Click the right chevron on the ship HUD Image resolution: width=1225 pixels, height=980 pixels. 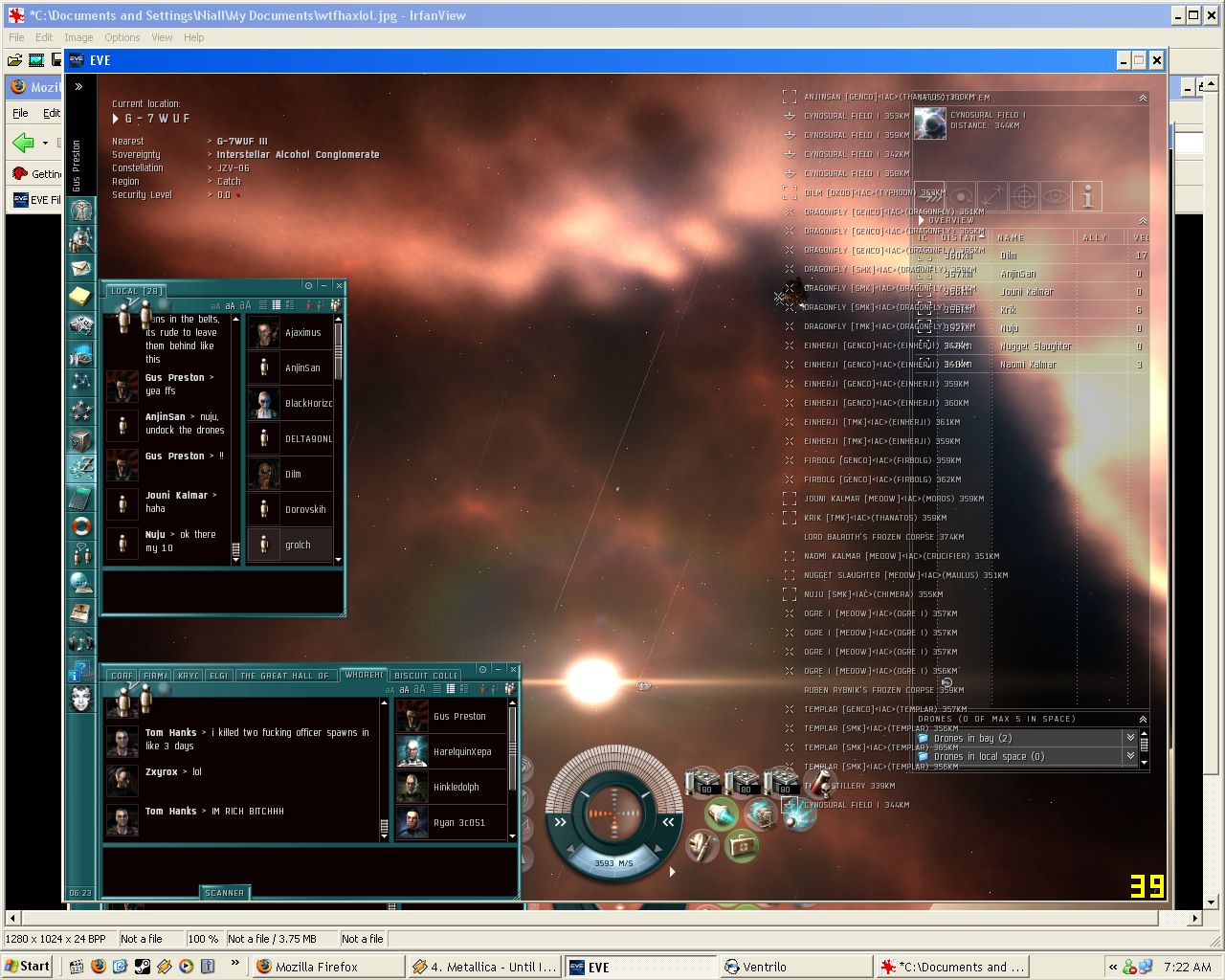coord(668,822)
